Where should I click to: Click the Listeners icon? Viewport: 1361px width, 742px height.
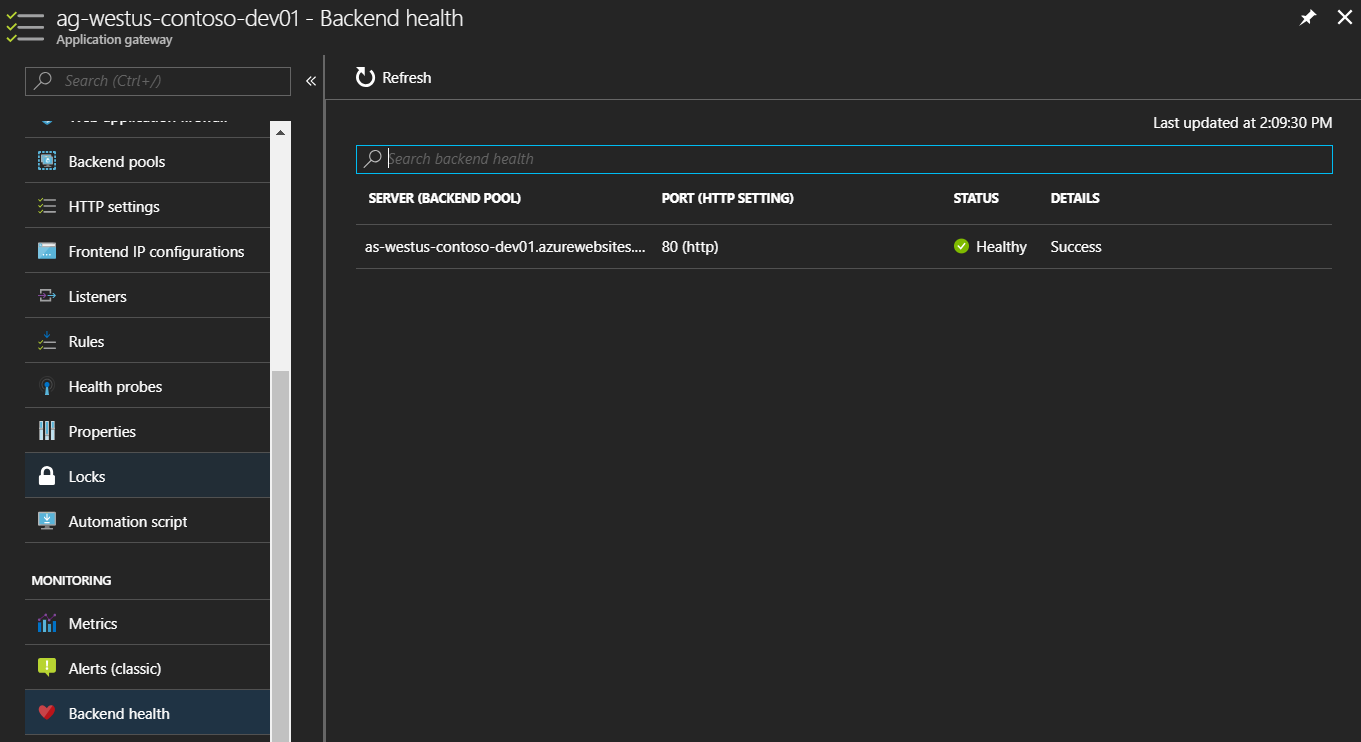point(47,296)
